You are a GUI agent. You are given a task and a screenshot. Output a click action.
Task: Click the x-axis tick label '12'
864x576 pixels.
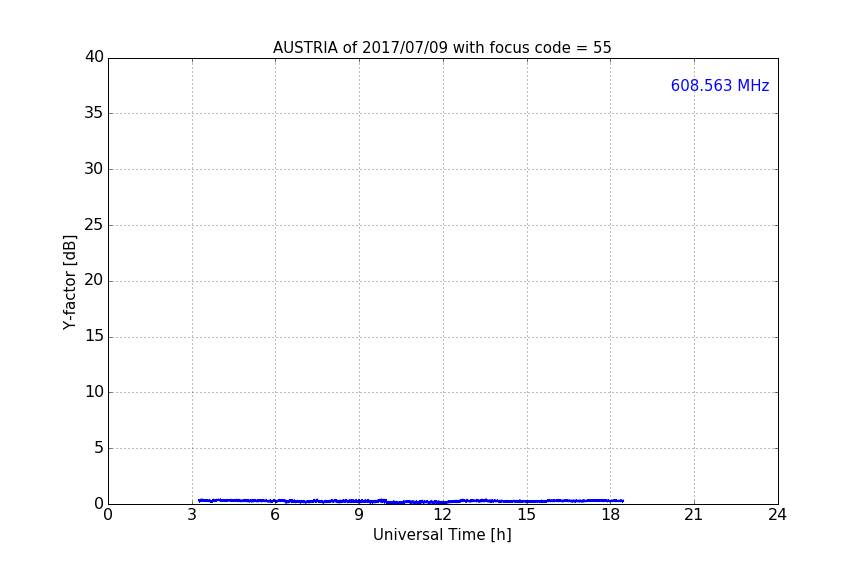pos(442,515)
